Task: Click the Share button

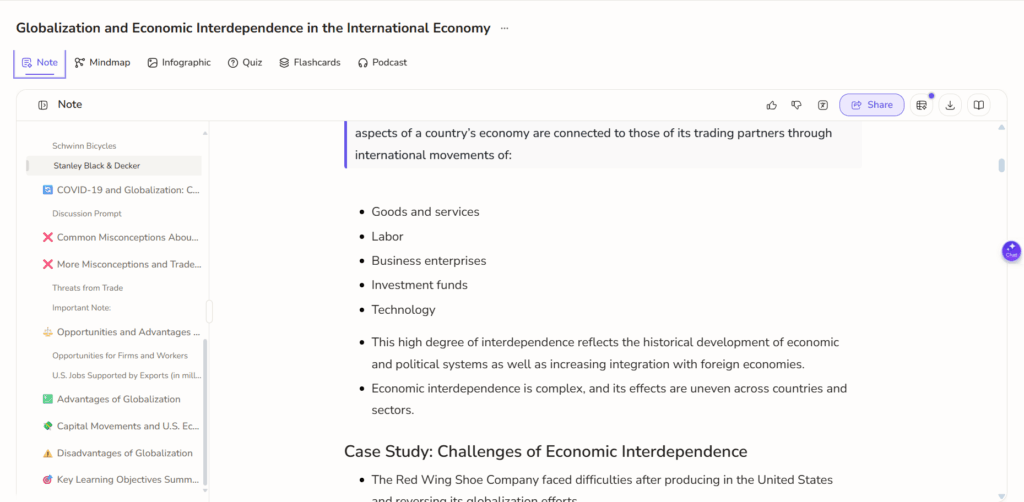Action: click(872, 105)
